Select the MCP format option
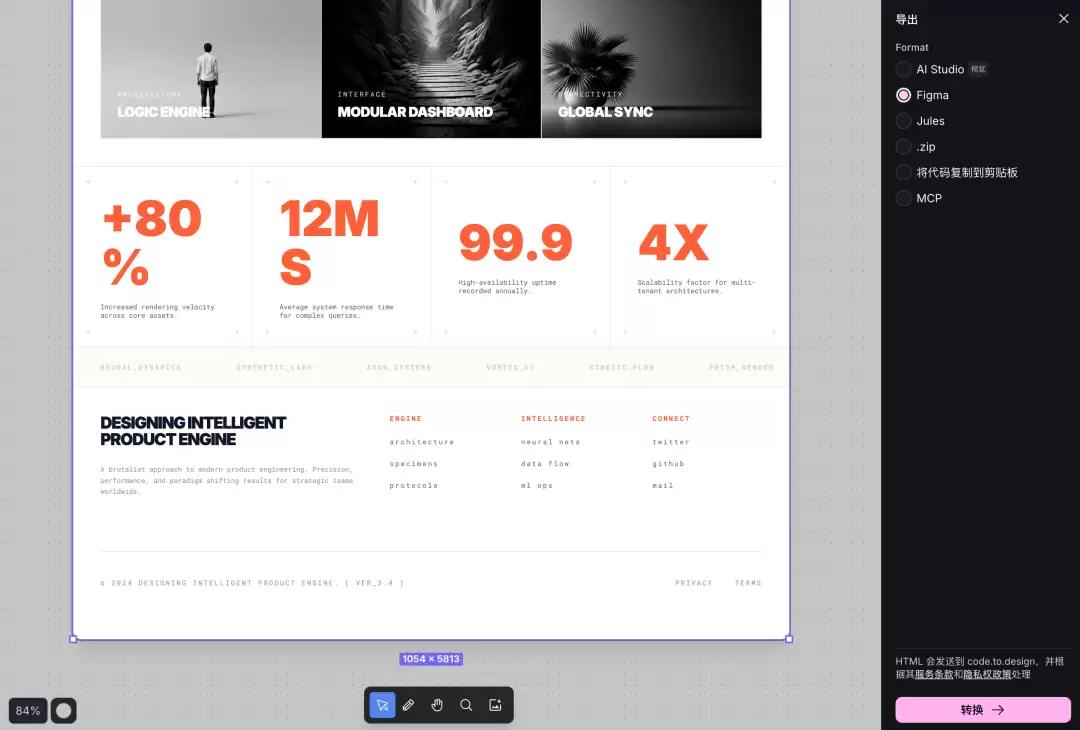The width and height of the screenshot is (1080, 730). tap(903, 198)
